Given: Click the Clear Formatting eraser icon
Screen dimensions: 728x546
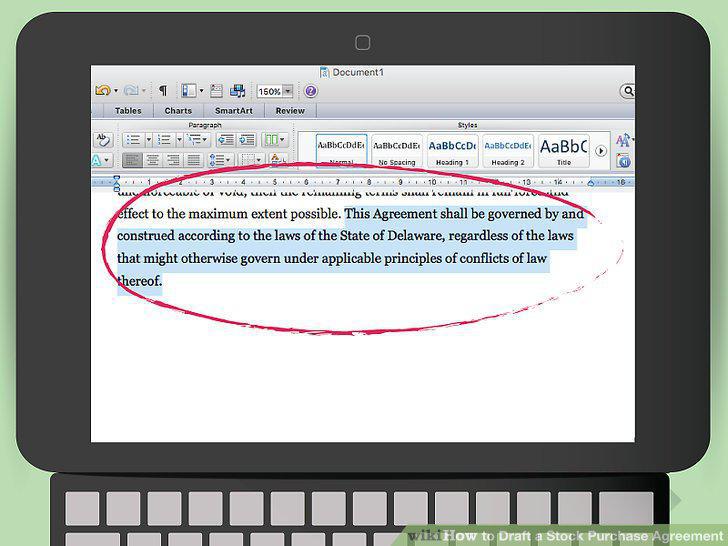Looking at the screenshot, I should tap(103, 140).
